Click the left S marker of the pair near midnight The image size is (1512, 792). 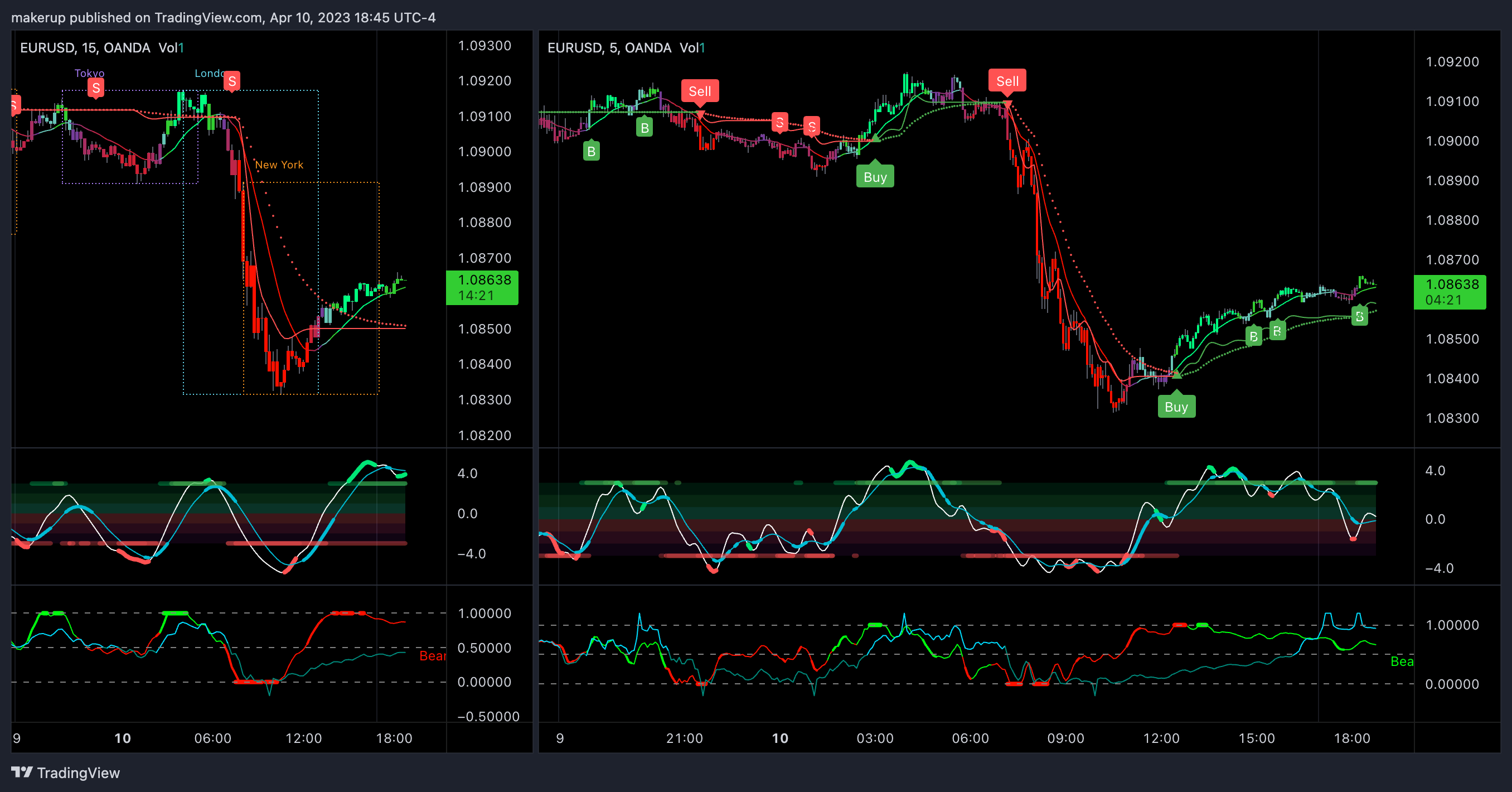[x=779, y=123]
